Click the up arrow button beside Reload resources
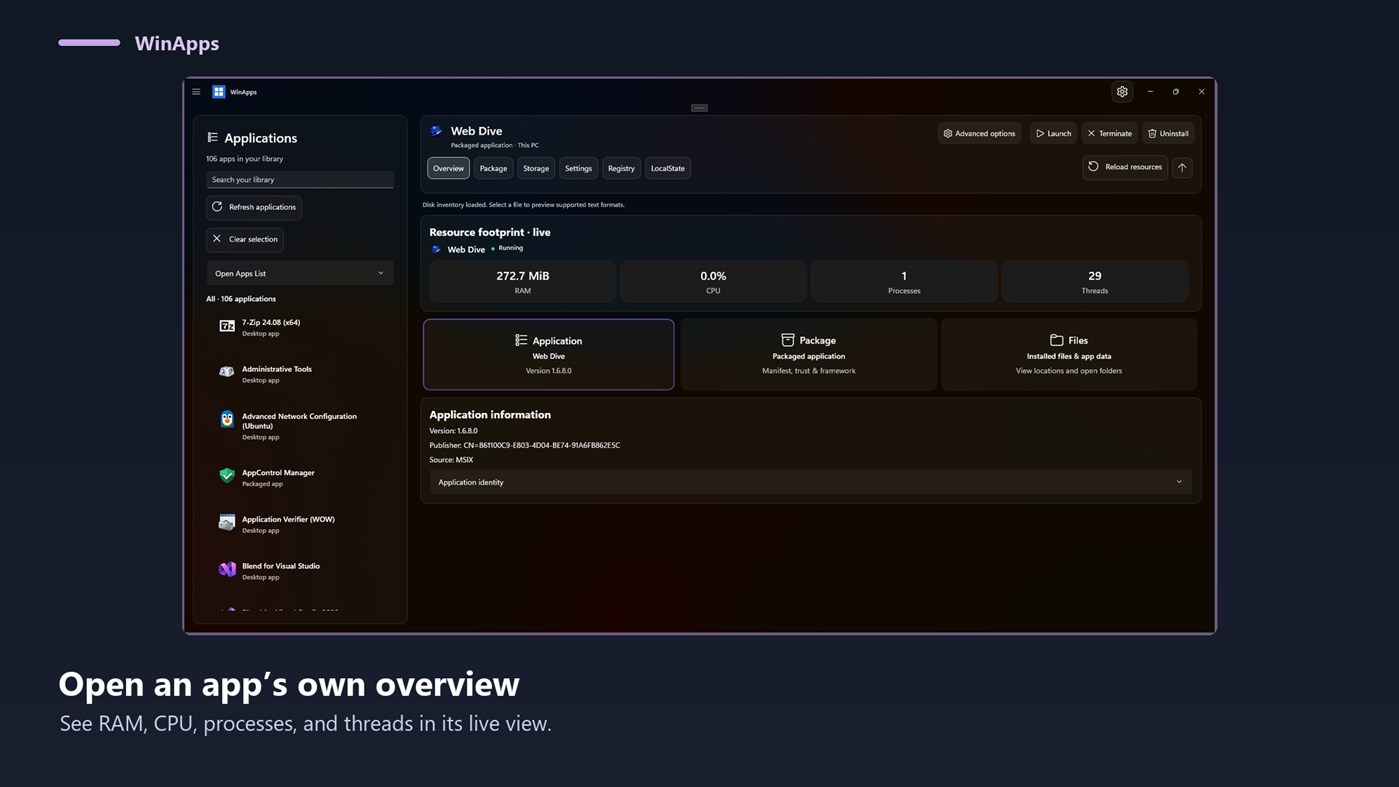This screenshot has width=1399, height=787. [x=1182, y=168]
